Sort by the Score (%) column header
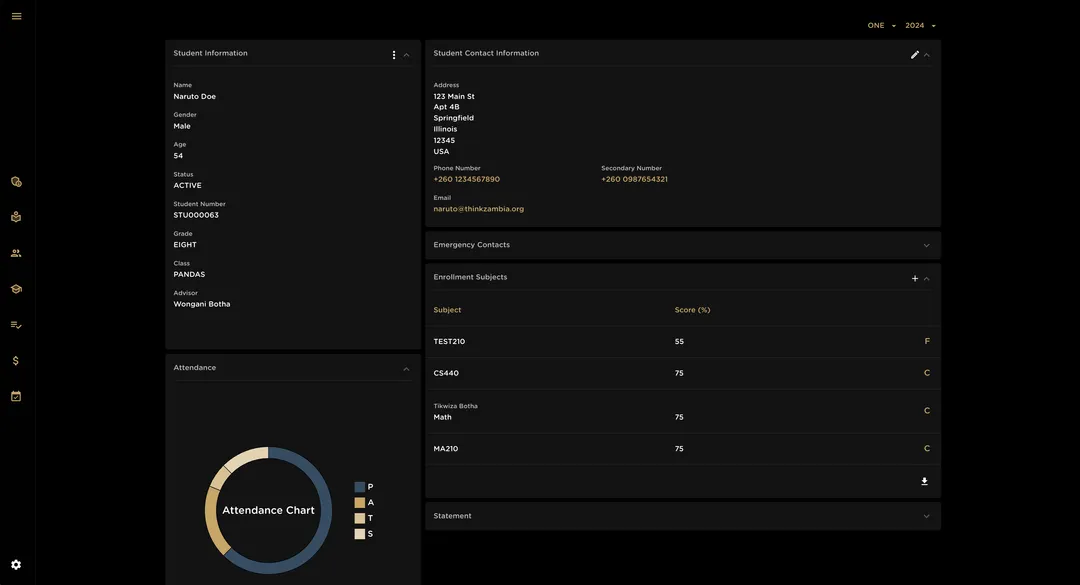This screenshot has height=585, width=1080. (692, 310)
